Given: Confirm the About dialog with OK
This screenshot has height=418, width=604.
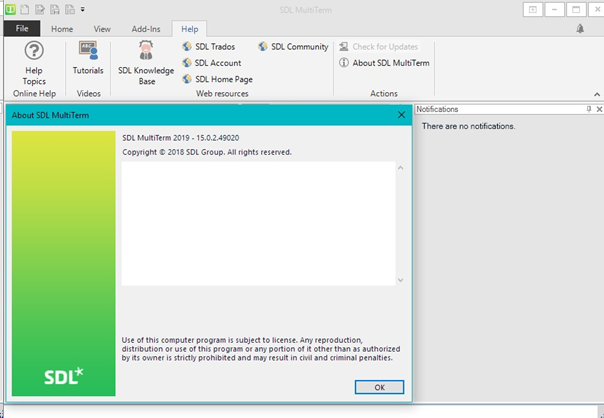Looking at the screenshot, I should point(379,387).
